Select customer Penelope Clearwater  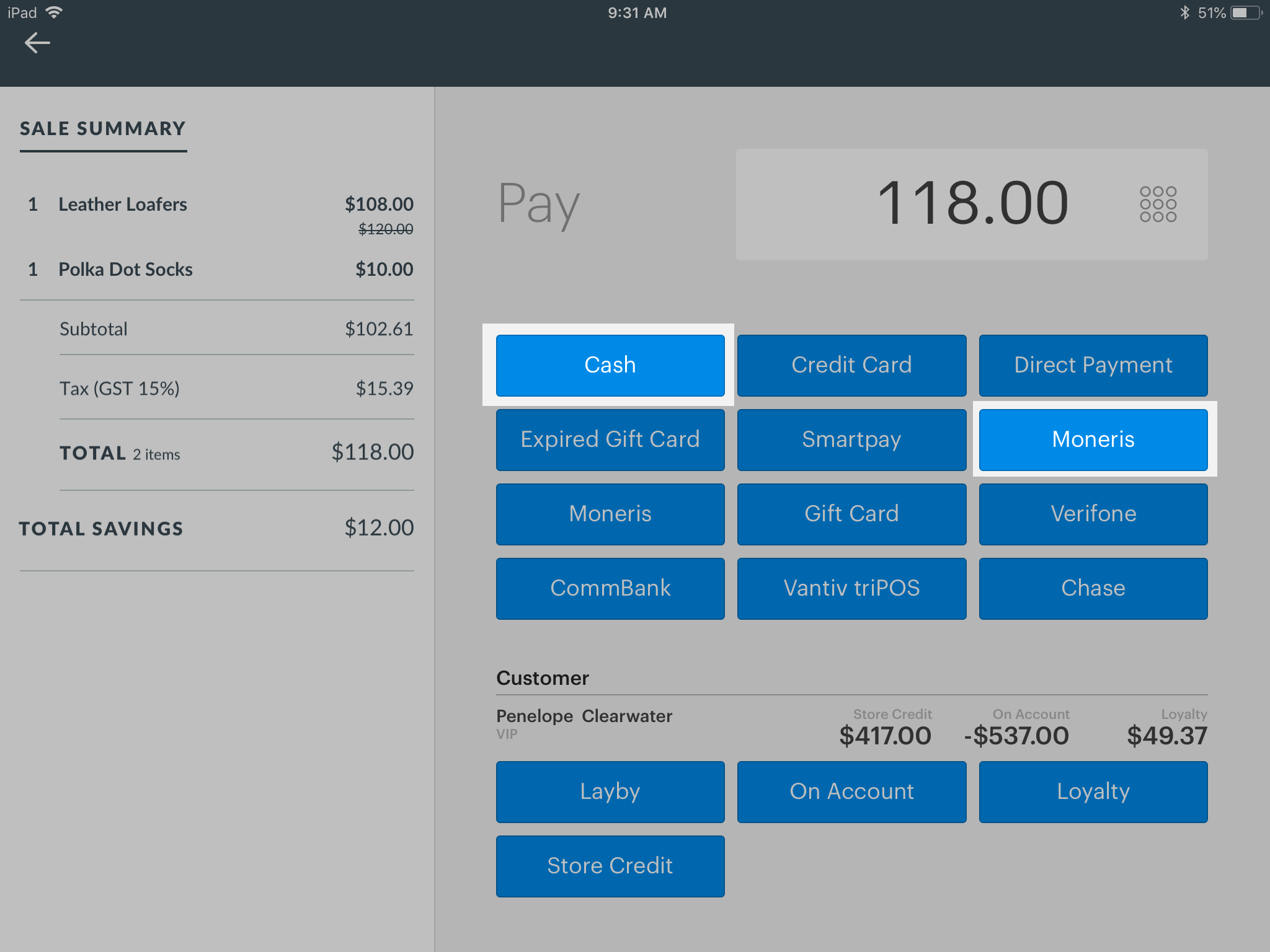click(584, 716)
